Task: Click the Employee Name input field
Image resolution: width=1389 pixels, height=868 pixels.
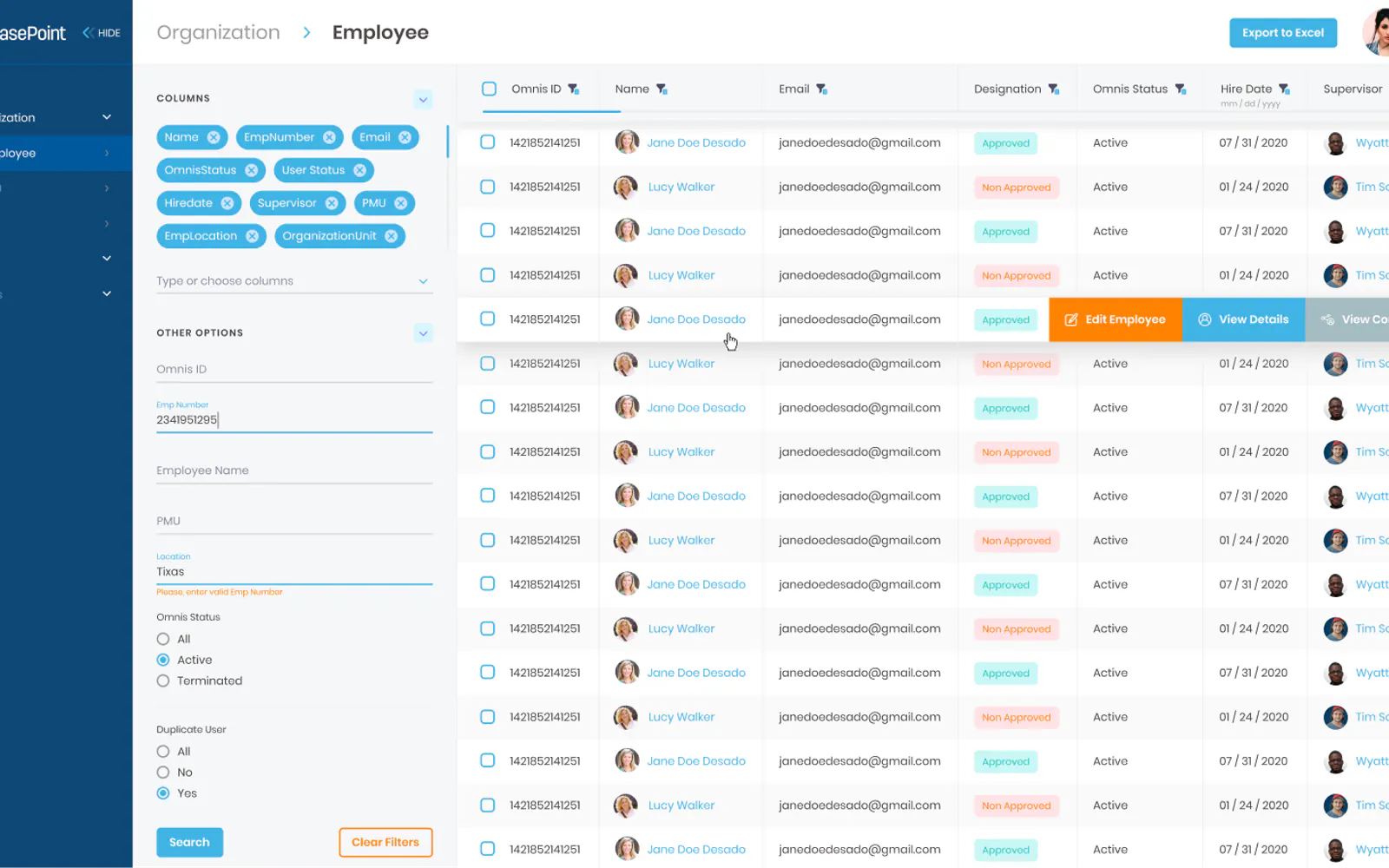Action: coord(294,470)
